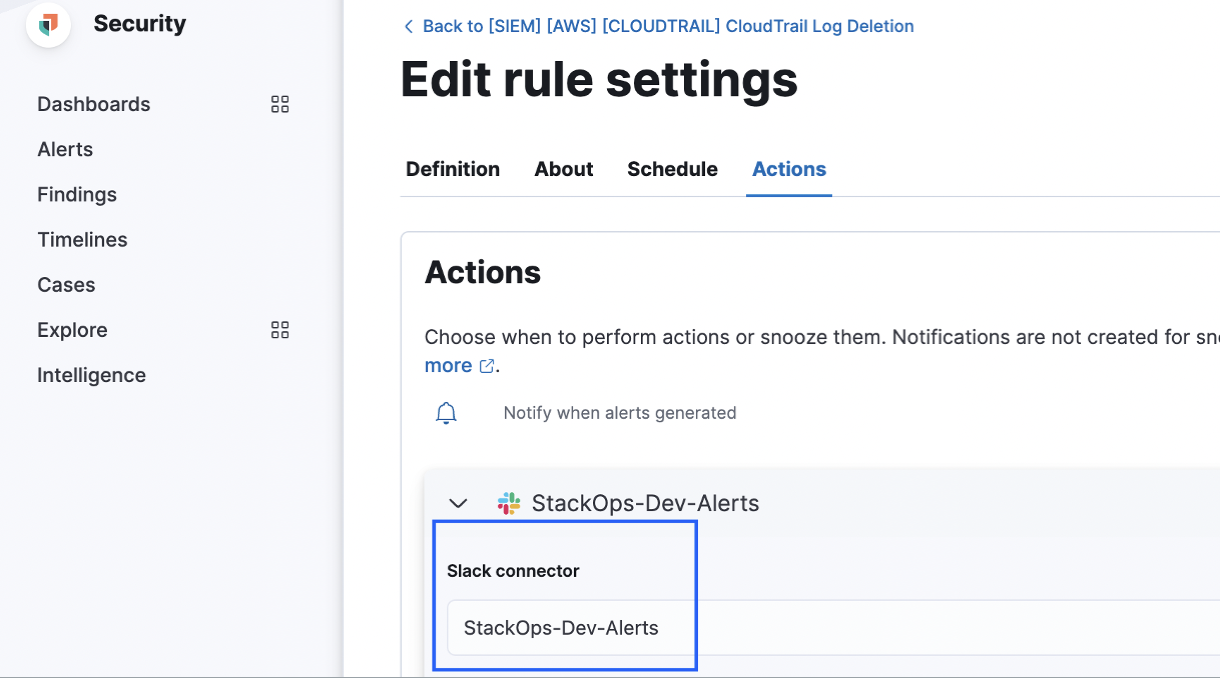Open Alerts in the sidebar
The image size is (1220, 678).
tap(65, 149)
